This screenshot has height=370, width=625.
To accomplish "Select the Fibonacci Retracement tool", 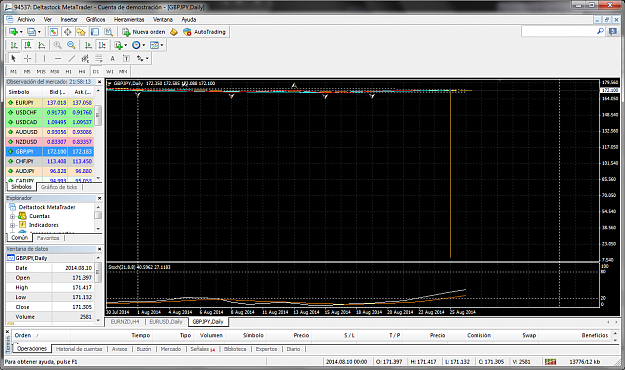I will coord(99,59).
